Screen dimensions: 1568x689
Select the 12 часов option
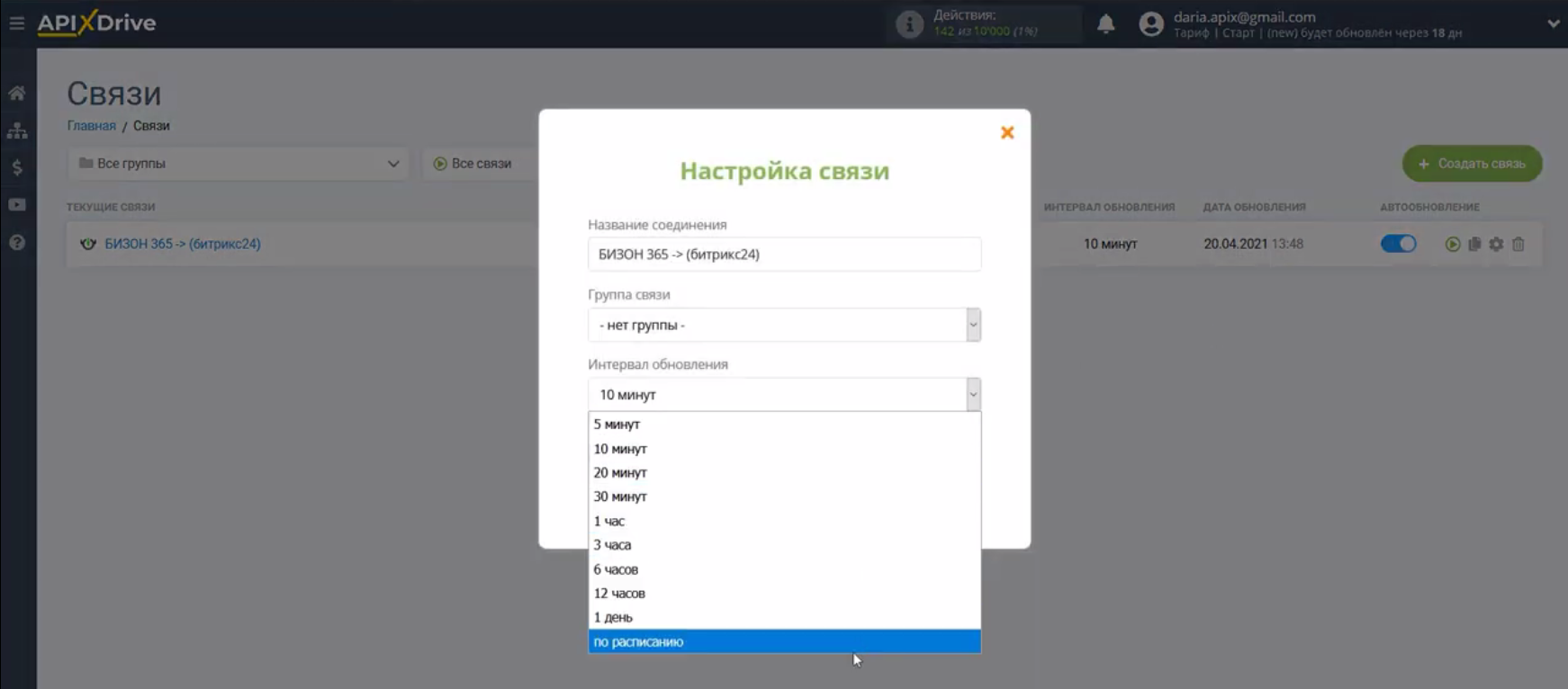(784, 594)
